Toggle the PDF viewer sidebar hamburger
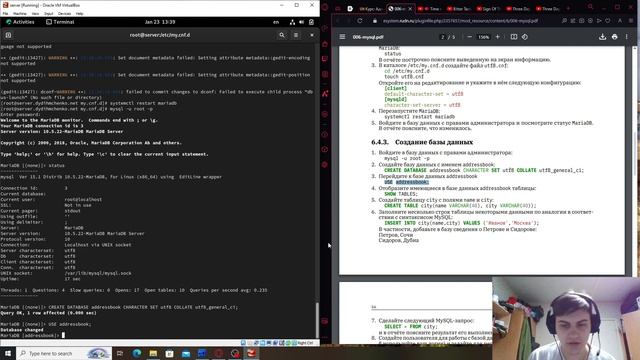 tap(342, 37)
